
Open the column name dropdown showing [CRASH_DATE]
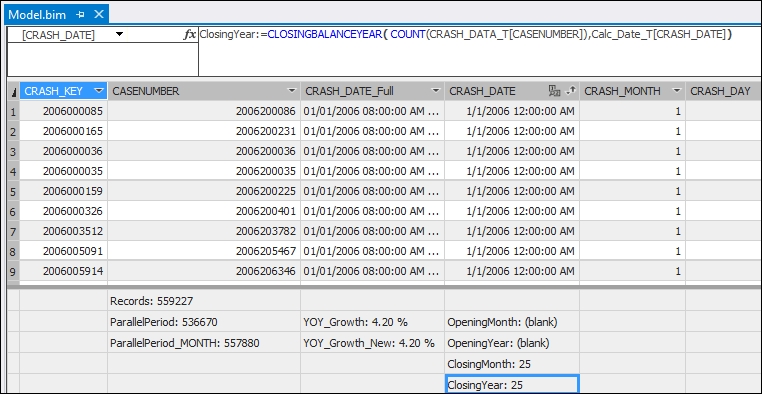120,34
